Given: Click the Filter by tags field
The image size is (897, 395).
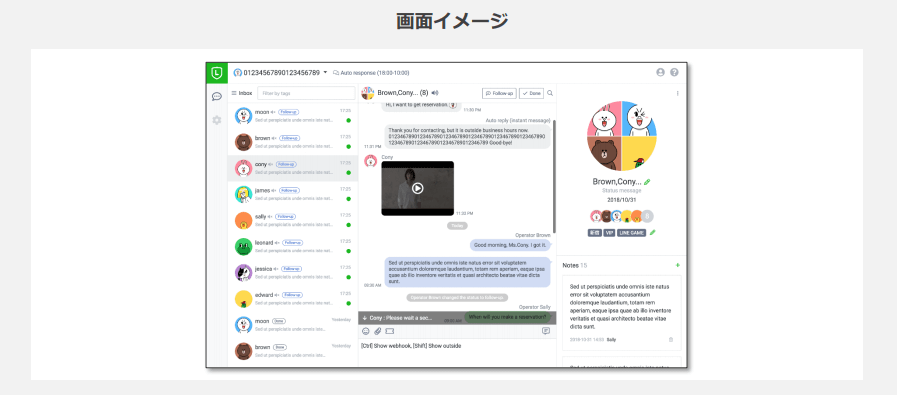Looking at the screenshot, I should tap(306, 93).
